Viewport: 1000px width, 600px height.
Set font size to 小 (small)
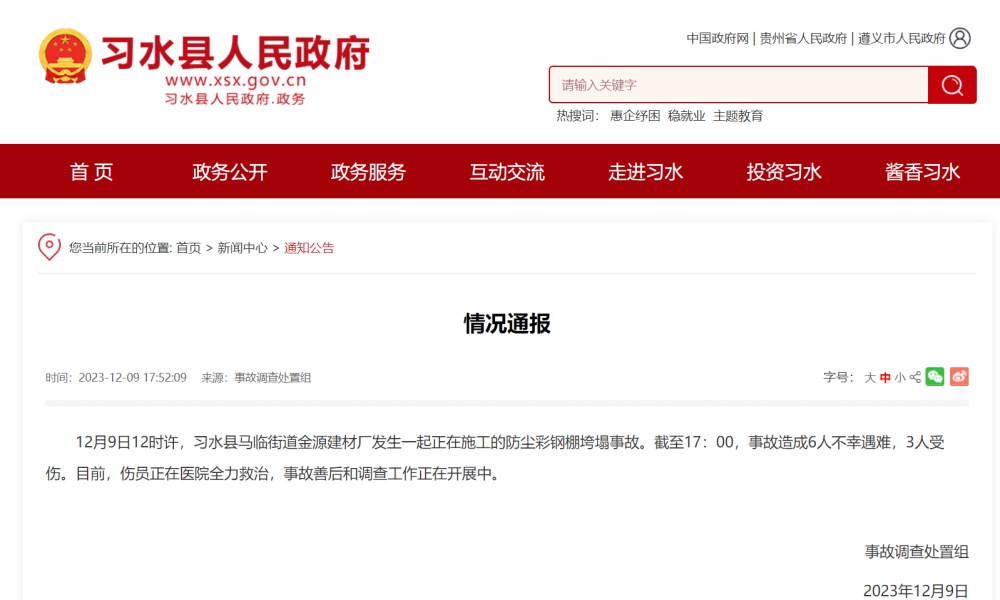coord(900,378)
